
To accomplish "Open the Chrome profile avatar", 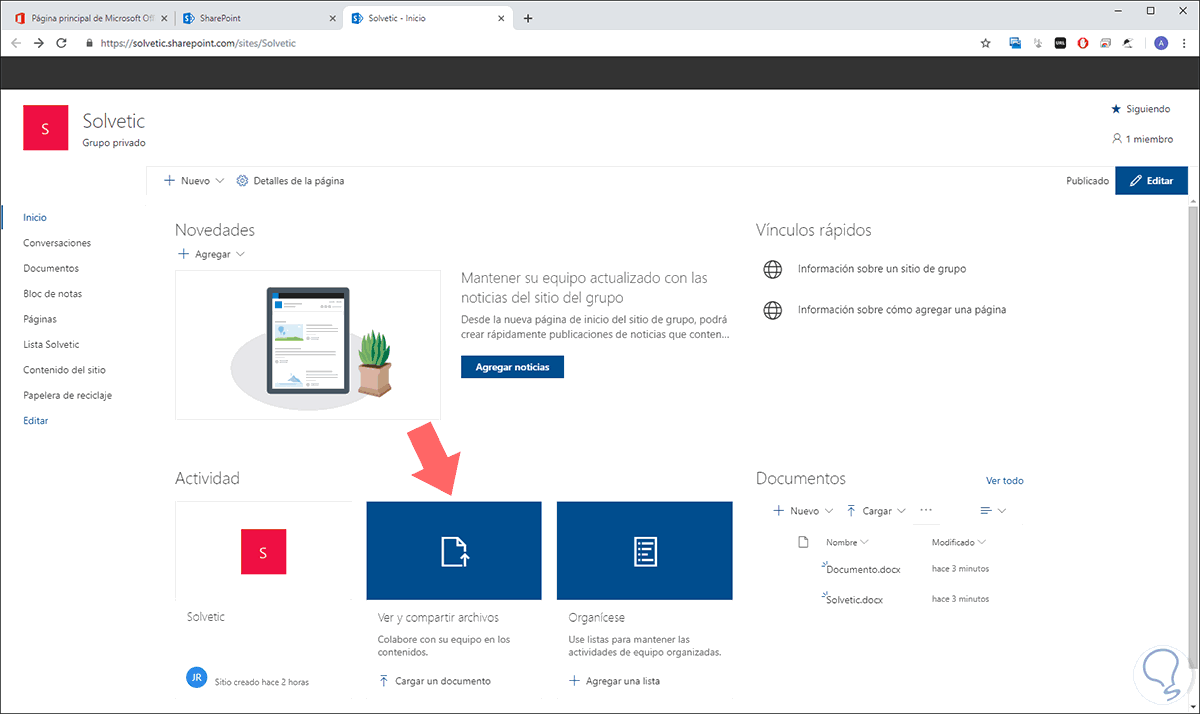I will [1161, 43].
